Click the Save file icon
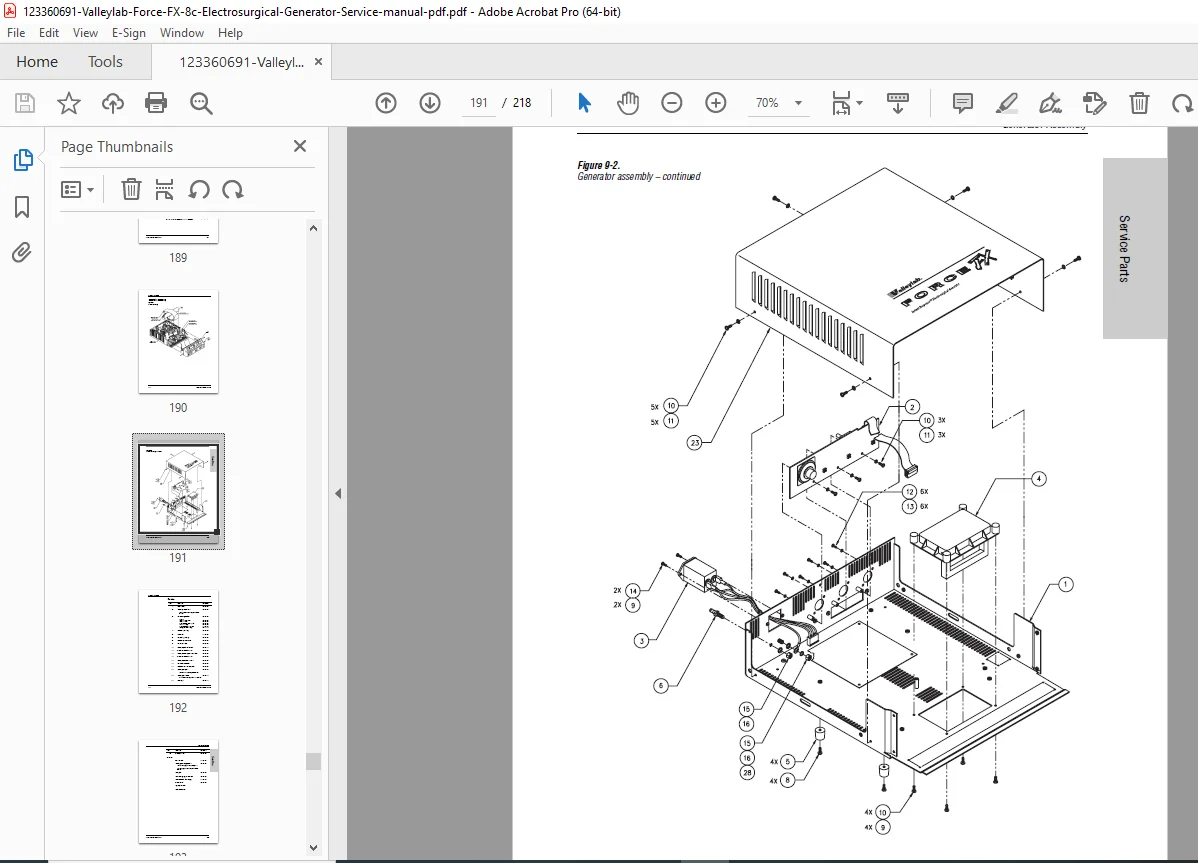This screenshot has width=1198, height=863. coord(25,103)
